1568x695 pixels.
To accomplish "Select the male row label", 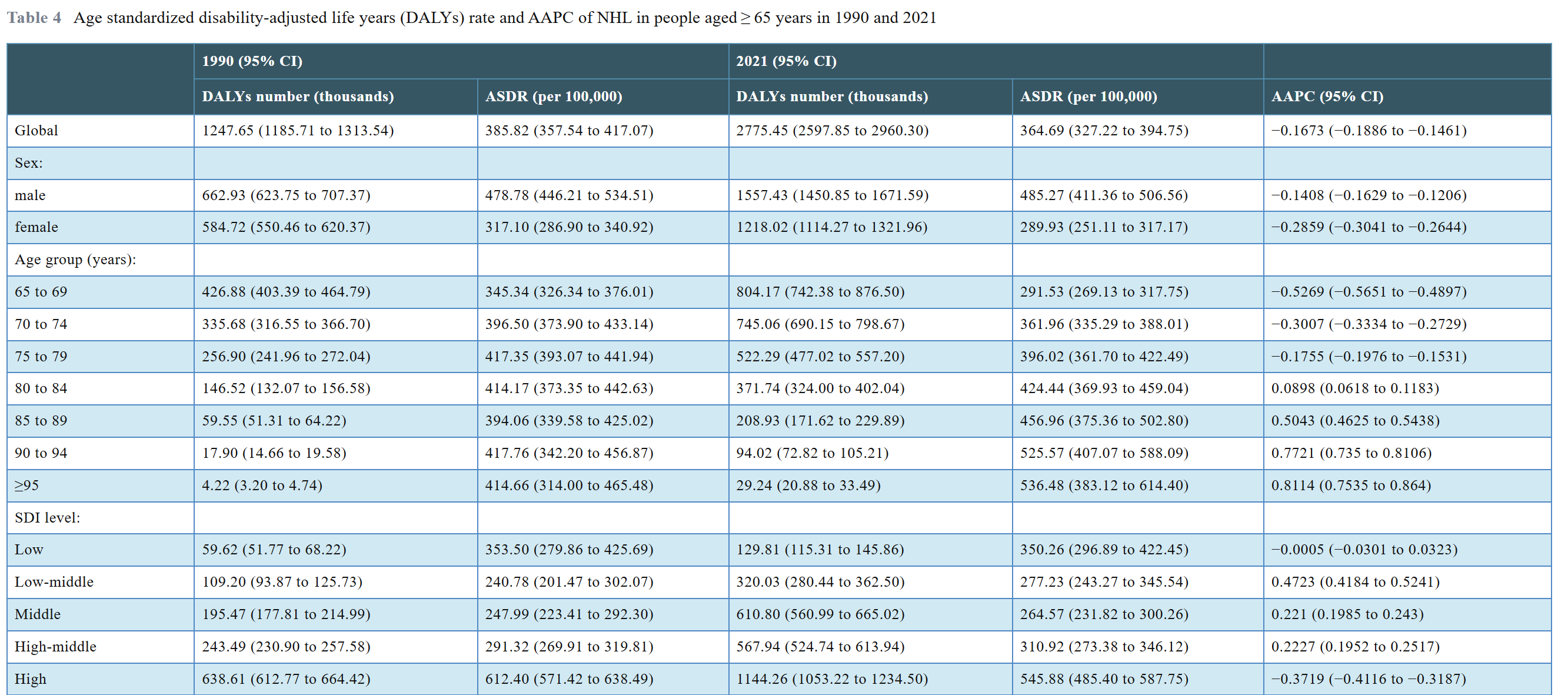I will 31,195.
